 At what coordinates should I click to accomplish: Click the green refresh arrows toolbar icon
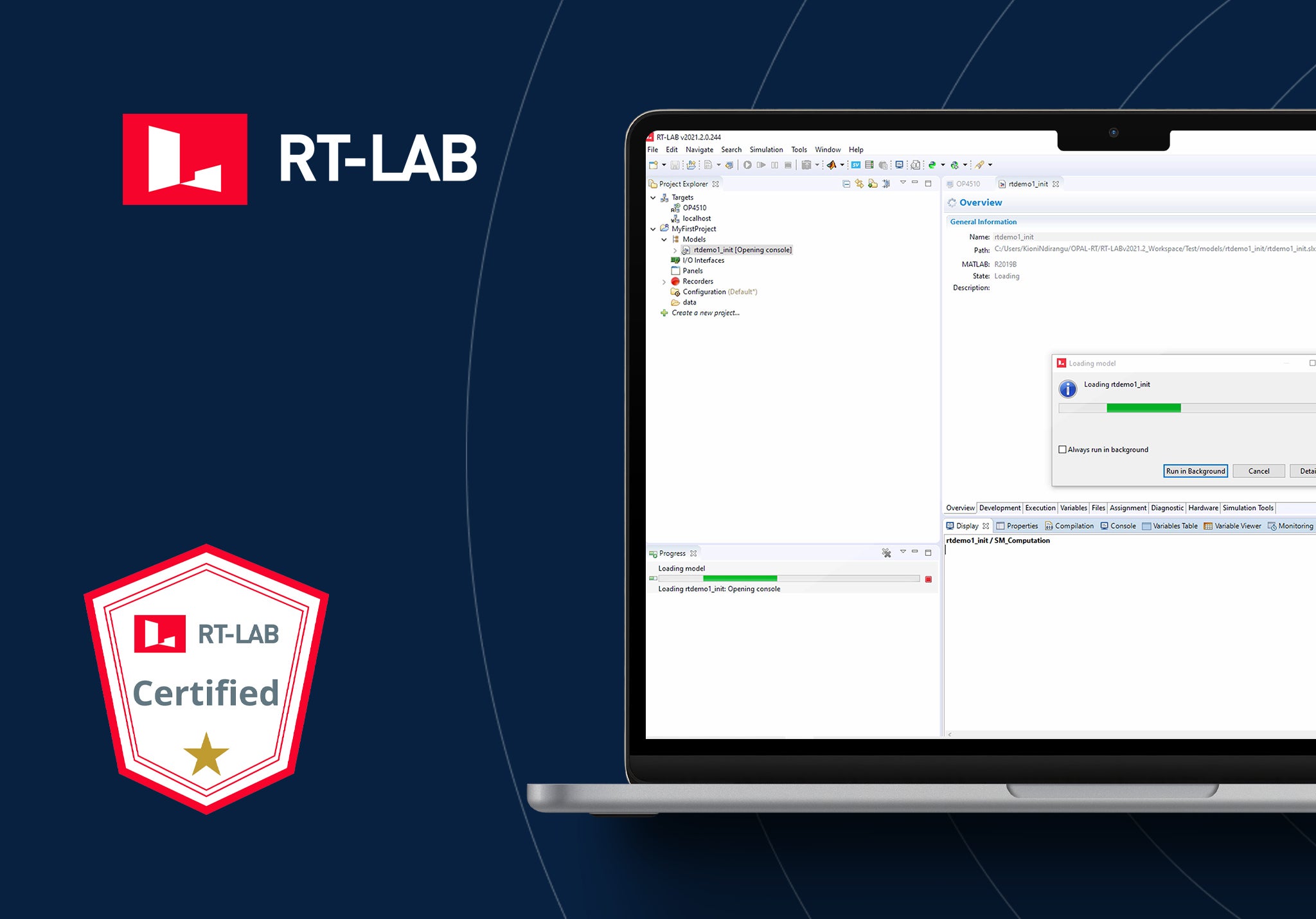coord(932,165)
